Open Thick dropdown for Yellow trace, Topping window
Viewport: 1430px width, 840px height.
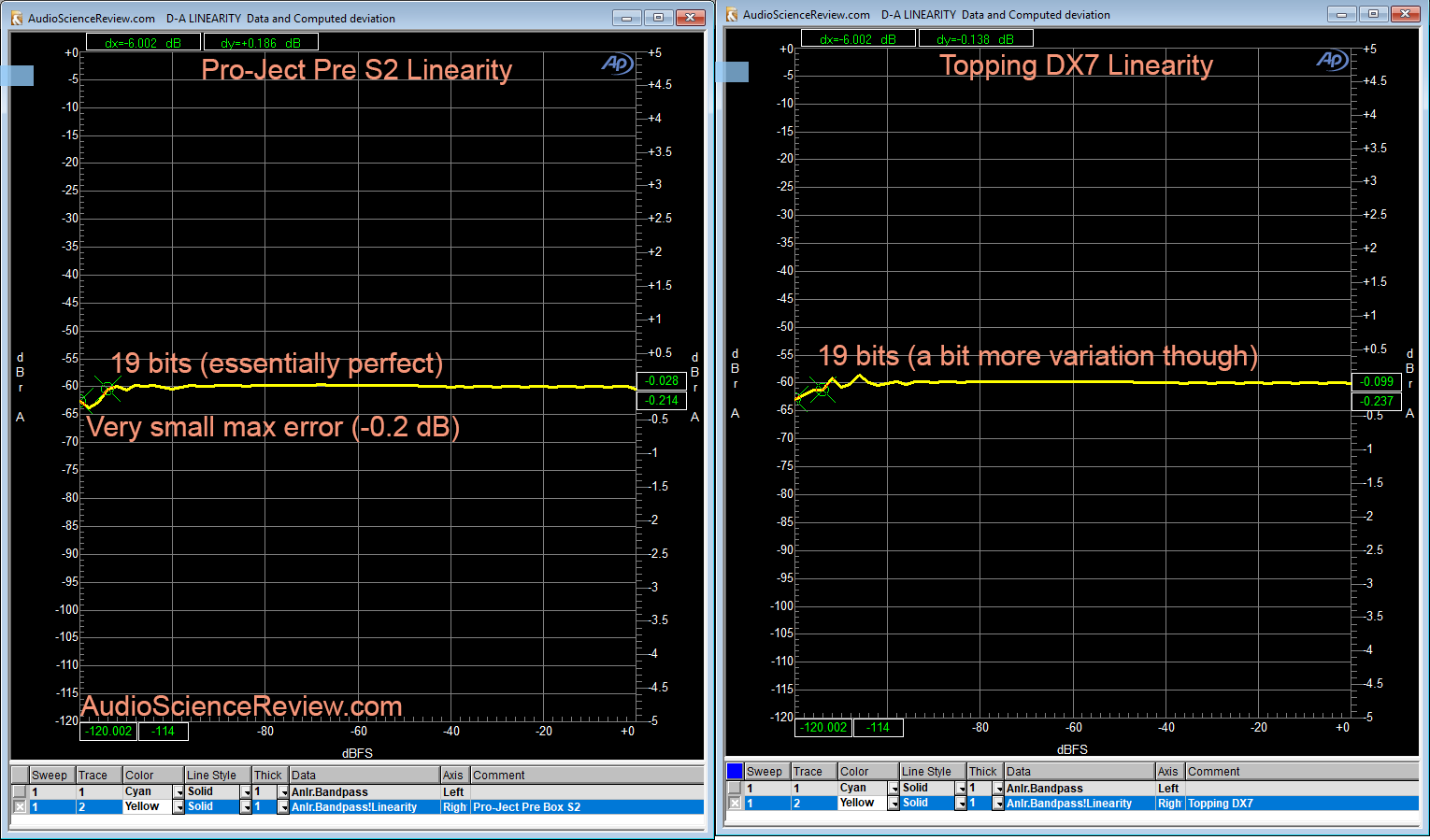[998, 804]
